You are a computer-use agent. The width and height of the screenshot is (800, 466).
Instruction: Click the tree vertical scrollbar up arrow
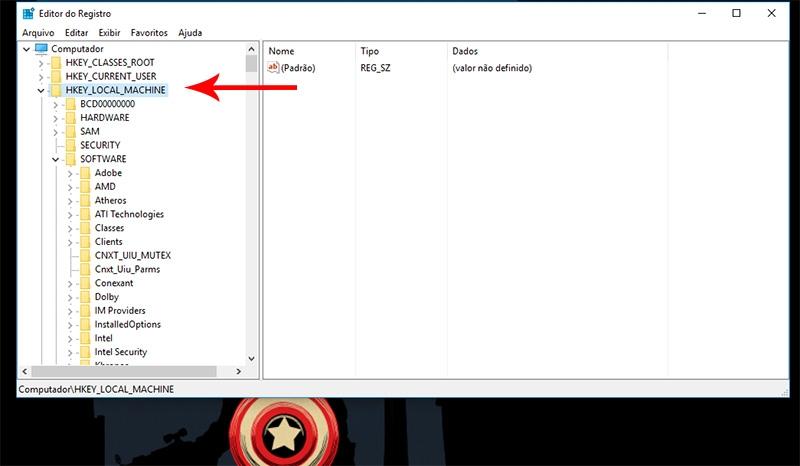252,49
